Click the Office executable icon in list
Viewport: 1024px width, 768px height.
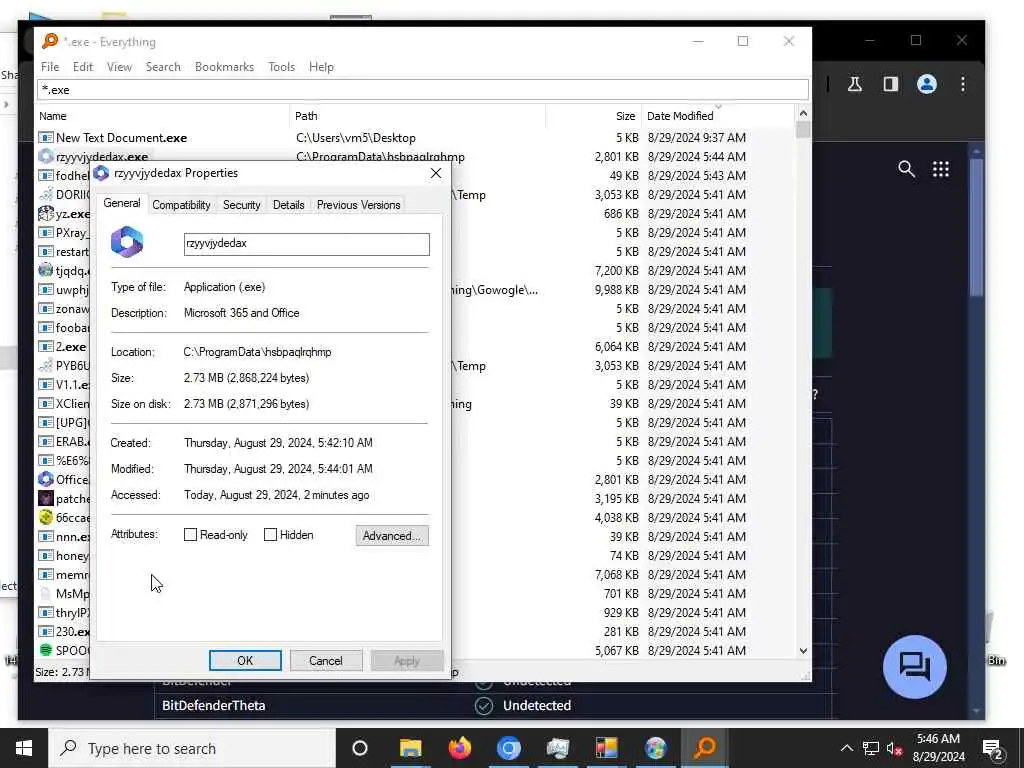pos(46,479)
